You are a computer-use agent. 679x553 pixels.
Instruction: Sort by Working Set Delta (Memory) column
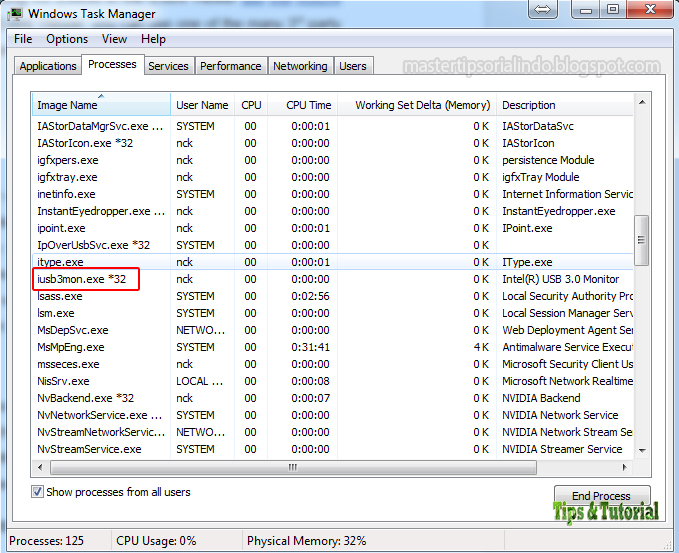coord(417,105)
